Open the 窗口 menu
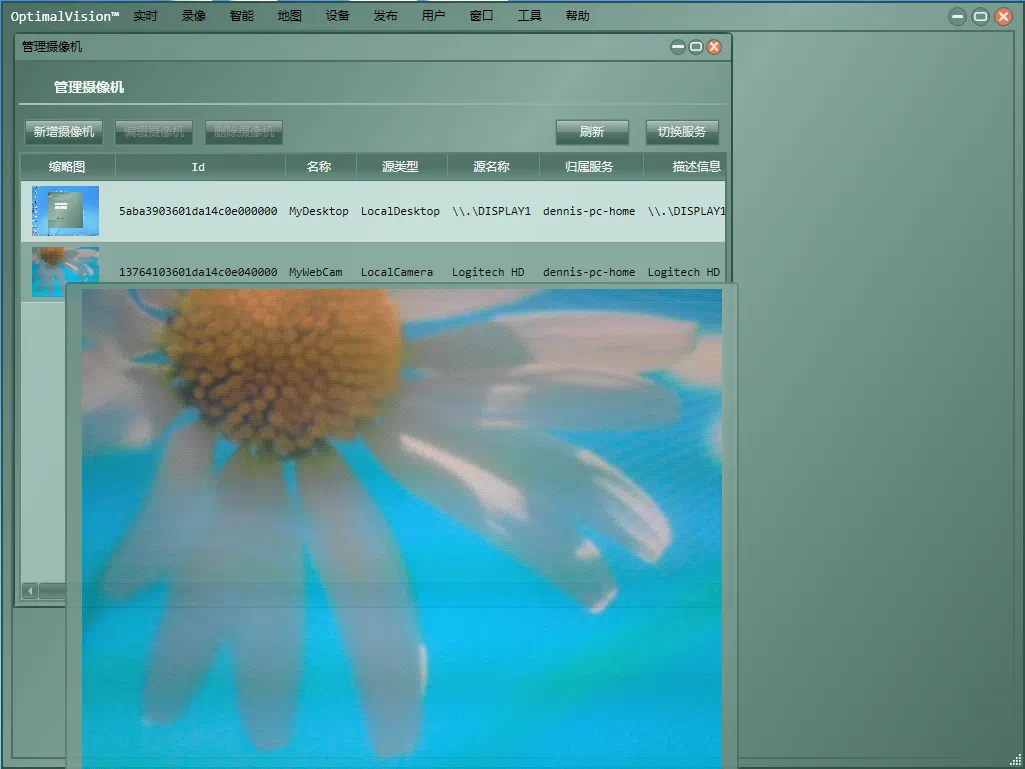Viewport: 1025px width, 769px height. pyautogui.click(x=482, y=16)
